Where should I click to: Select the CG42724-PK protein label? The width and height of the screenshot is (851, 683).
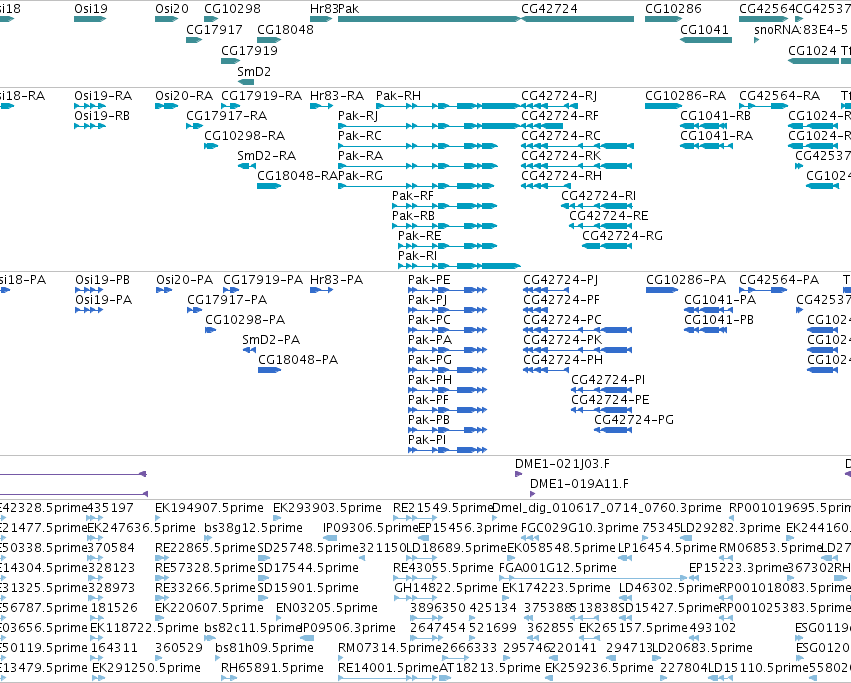[x=563, y=340]
